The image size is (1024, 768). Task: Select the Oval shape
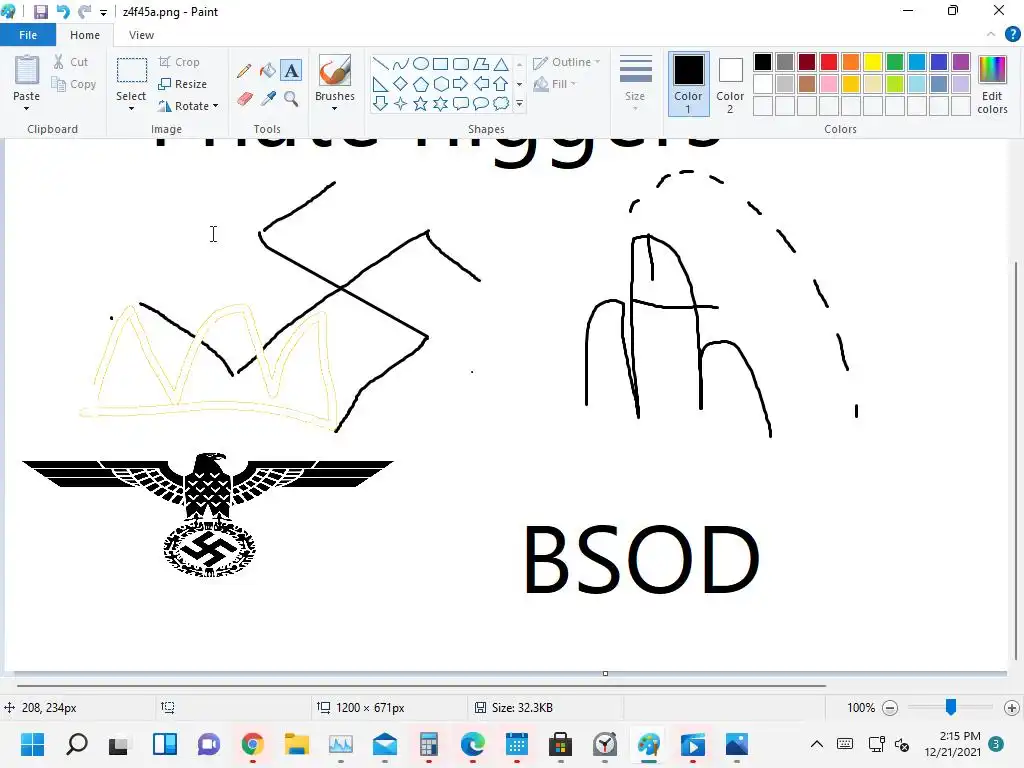click(x=421, y=64)
